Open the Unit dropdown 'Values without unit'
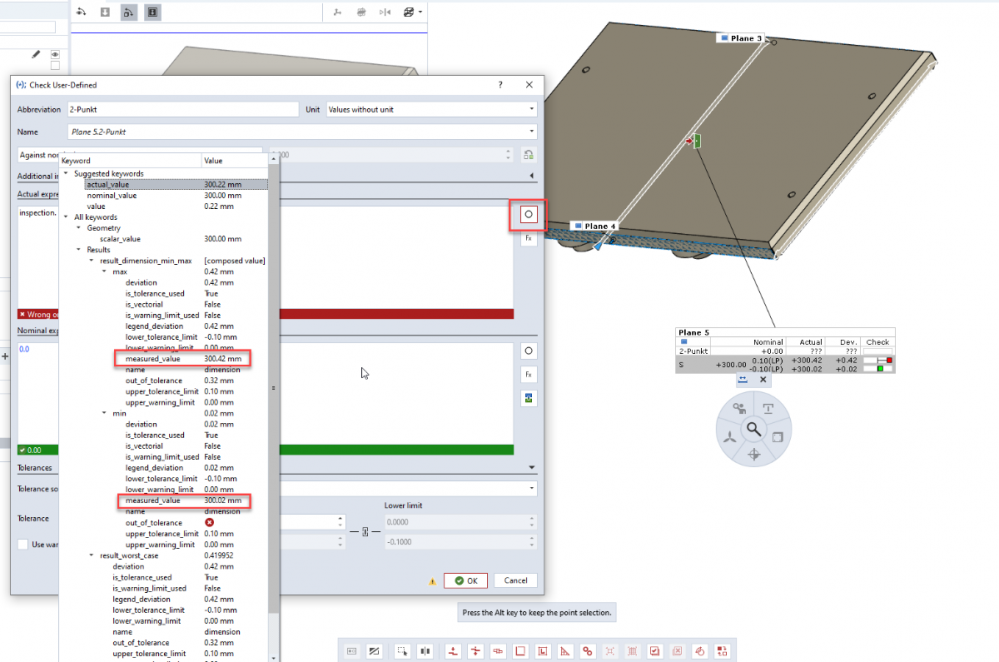Screen dimensions: 999x662 tap(431, 109)
